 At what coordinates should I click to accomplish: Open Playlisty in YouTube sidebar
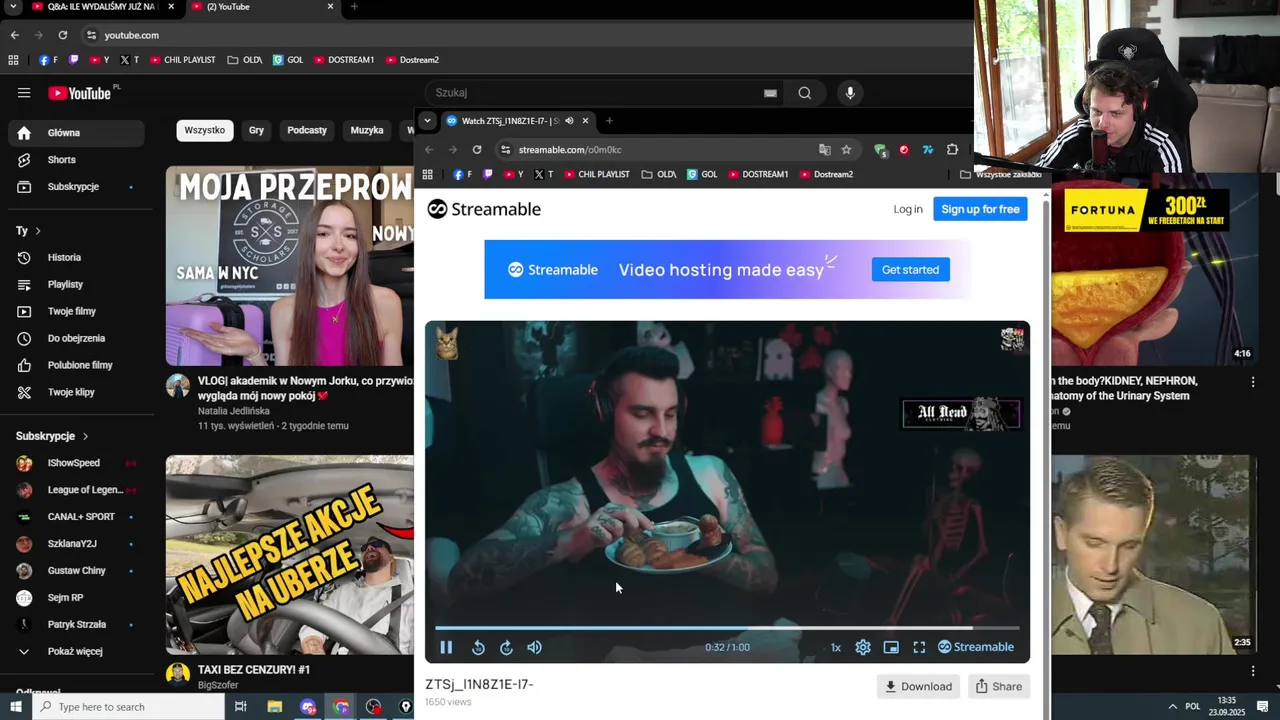(x=76, y=285)
